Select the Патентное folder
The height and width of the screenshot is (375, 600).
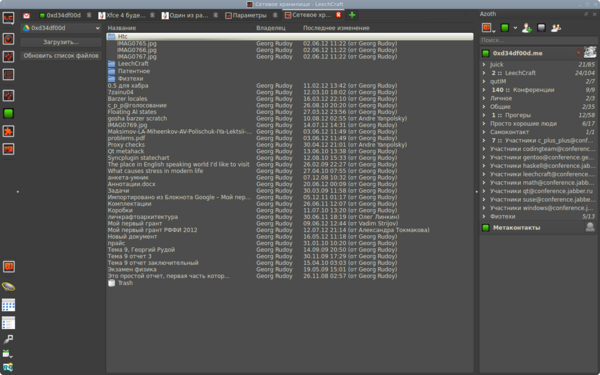coord(290,71)
